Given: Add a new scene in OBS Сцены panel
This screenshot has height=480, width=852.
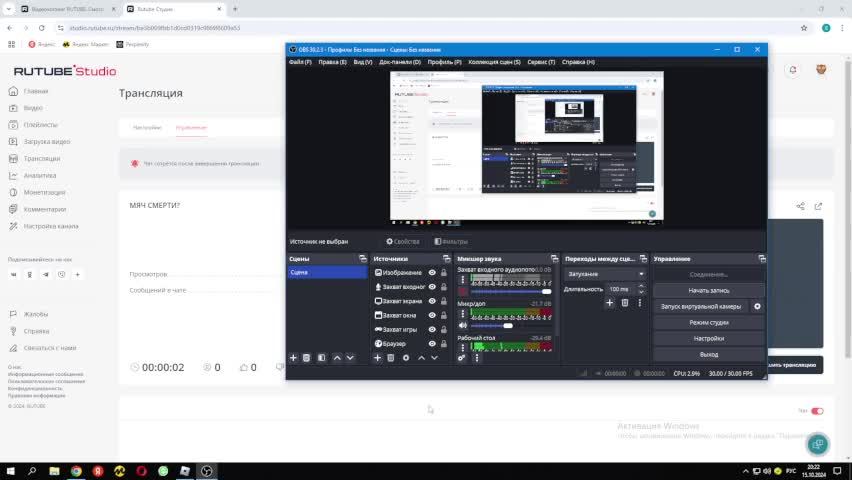Looking at the screenshot, I should [293, 358].
